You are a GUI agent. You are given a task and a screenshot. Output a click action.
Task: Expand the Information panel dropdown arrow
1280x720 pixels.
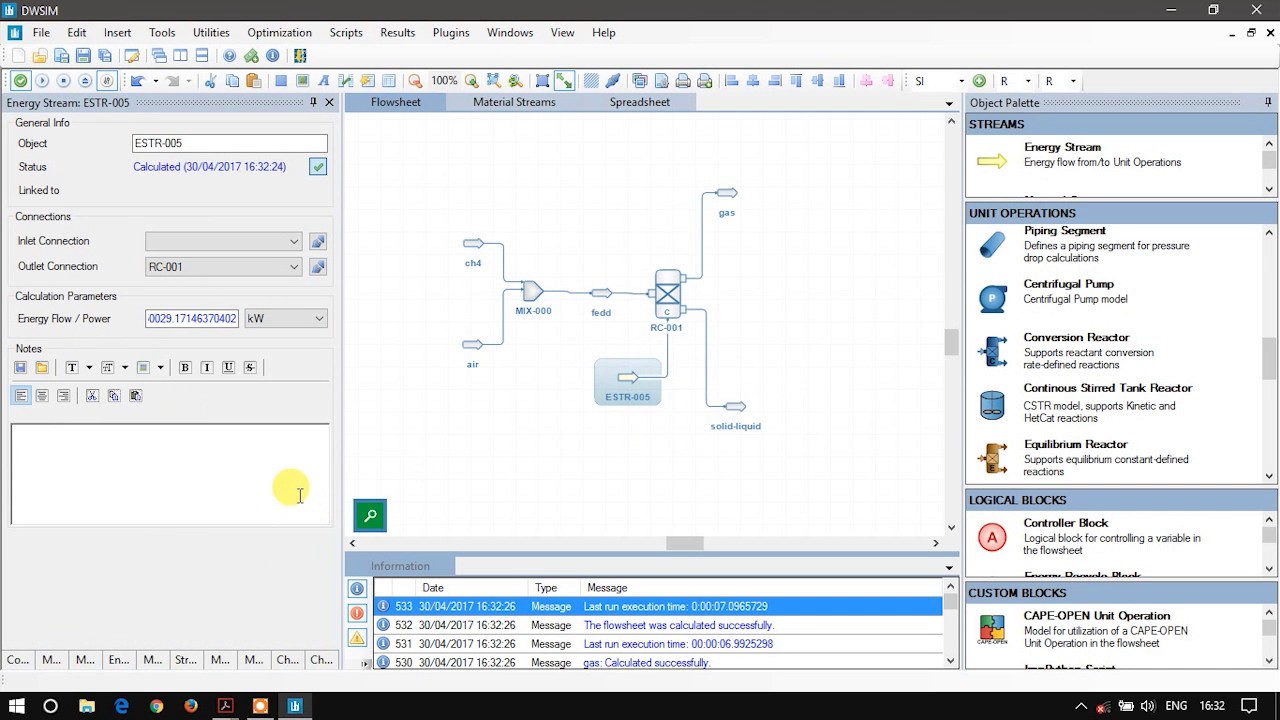click(949, 567)
